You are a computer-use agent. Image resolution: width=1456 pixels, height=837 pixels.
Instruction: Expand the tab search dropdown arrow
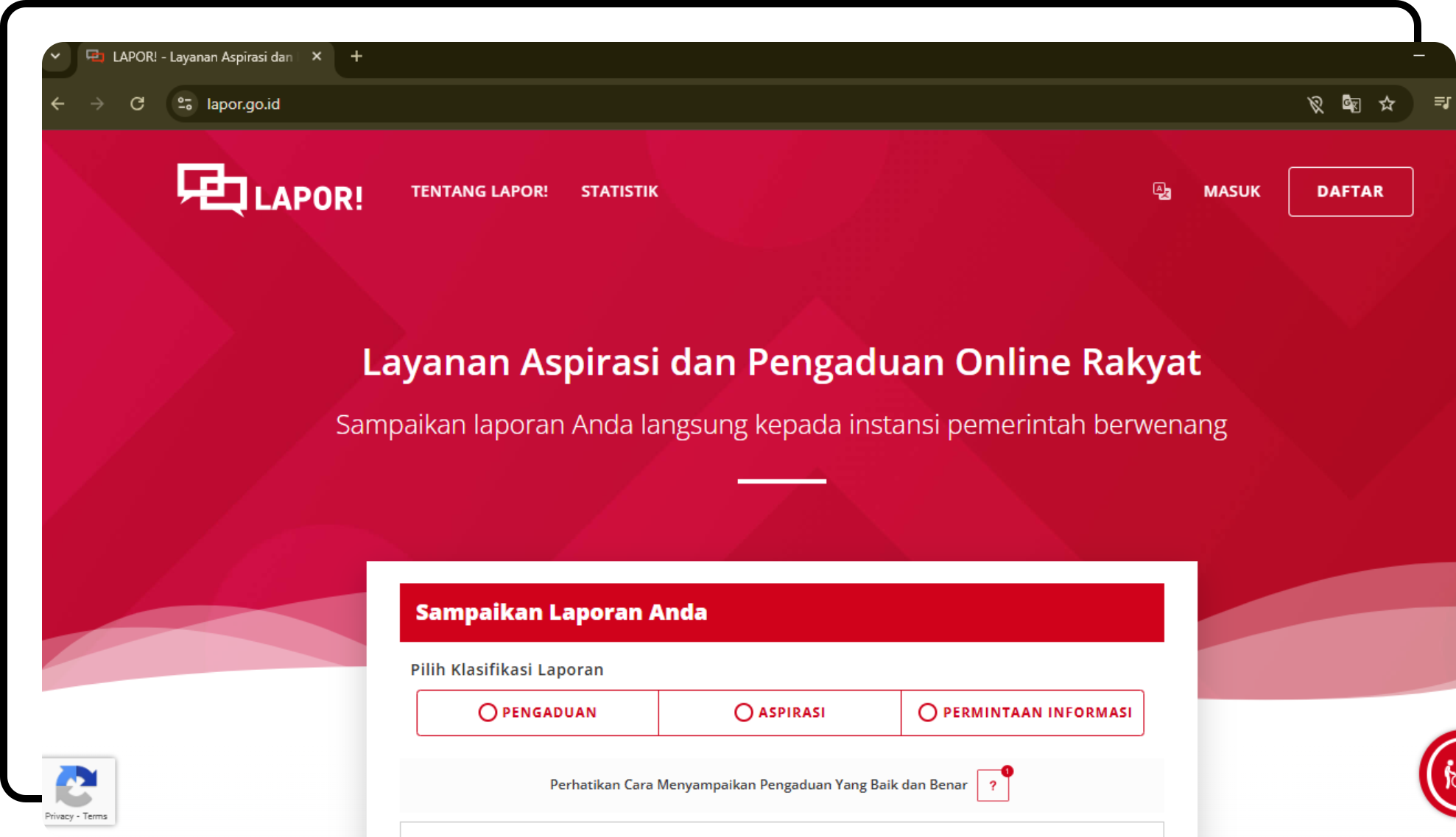pos(56,57)
